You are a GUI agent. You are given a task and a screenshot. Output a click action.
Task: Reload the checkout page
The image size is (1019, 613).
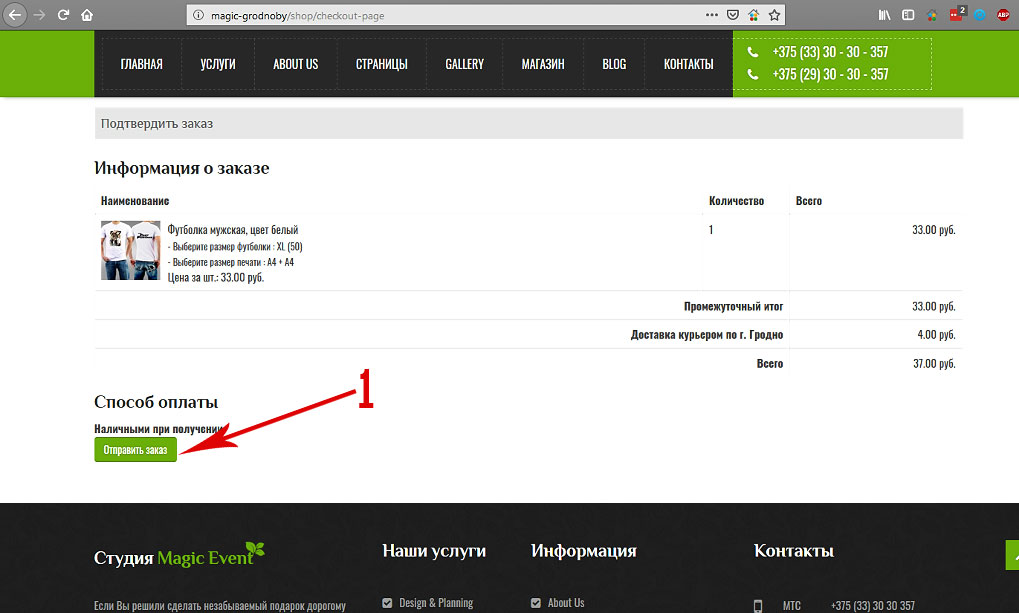click(x=64, y=15)
